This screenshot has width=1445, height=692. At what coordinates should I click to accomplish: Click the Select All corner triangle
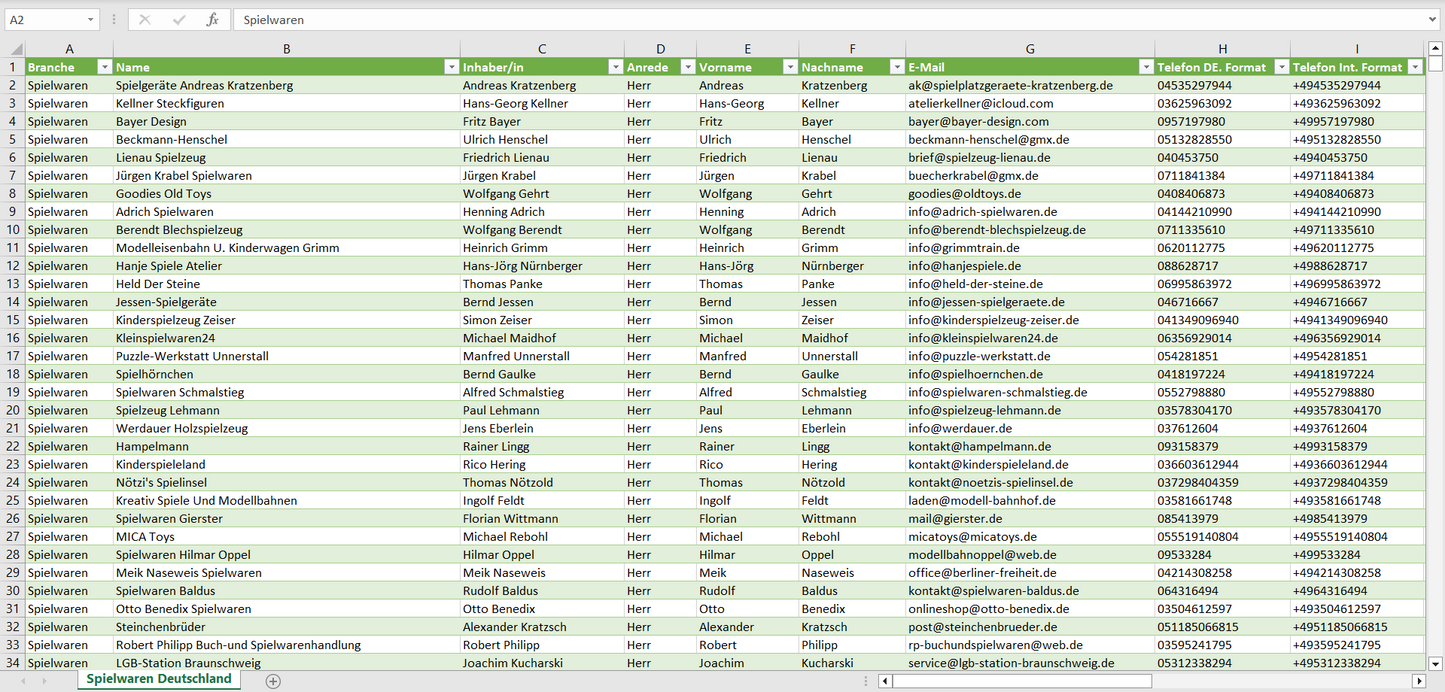[16, 49]
